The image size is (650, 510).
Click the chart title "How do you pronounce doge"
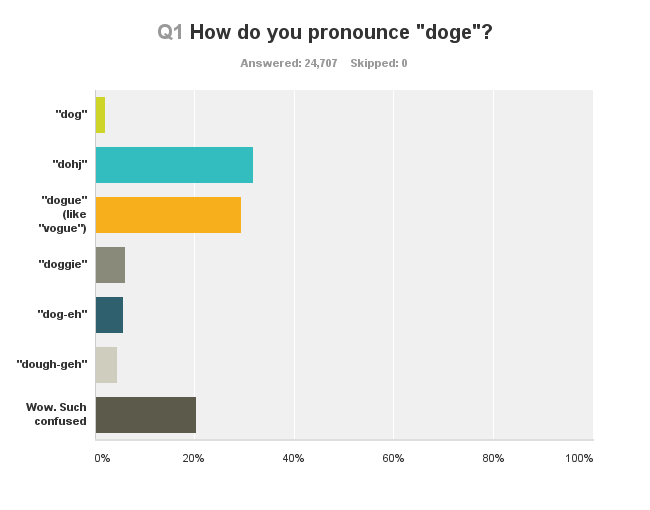[341, 32]
